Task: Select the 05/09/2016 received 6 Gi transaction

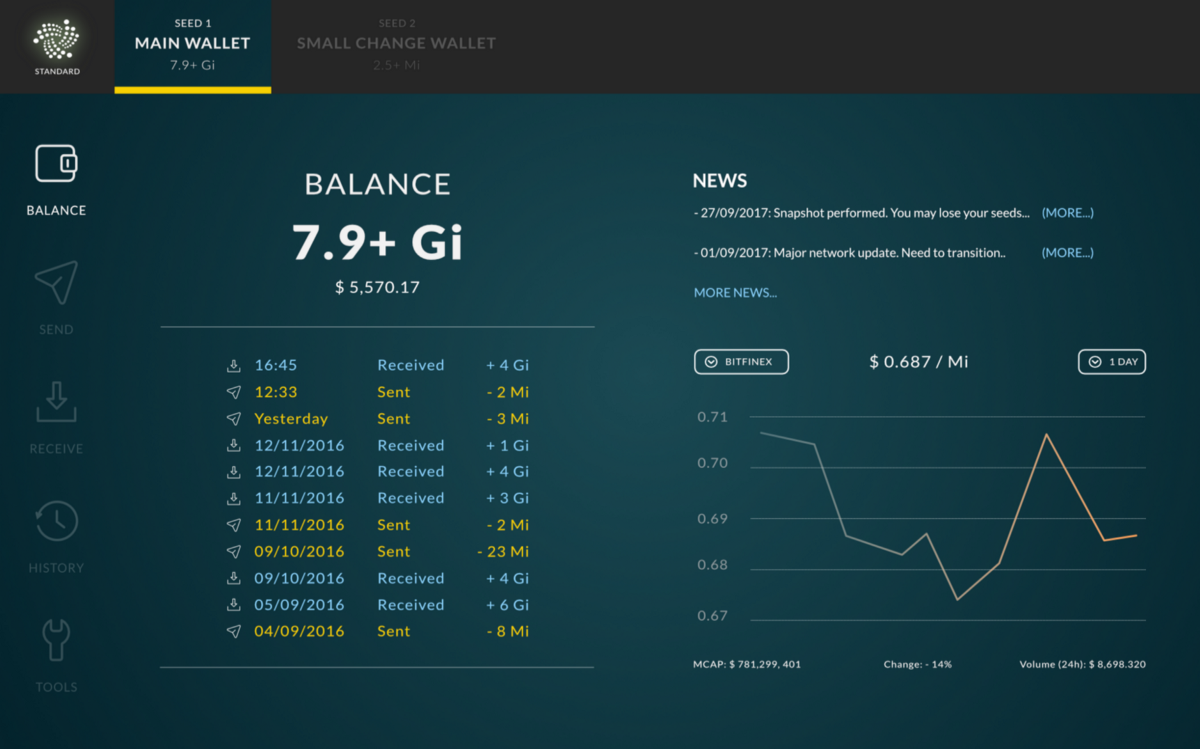Action: coord(378,605)
